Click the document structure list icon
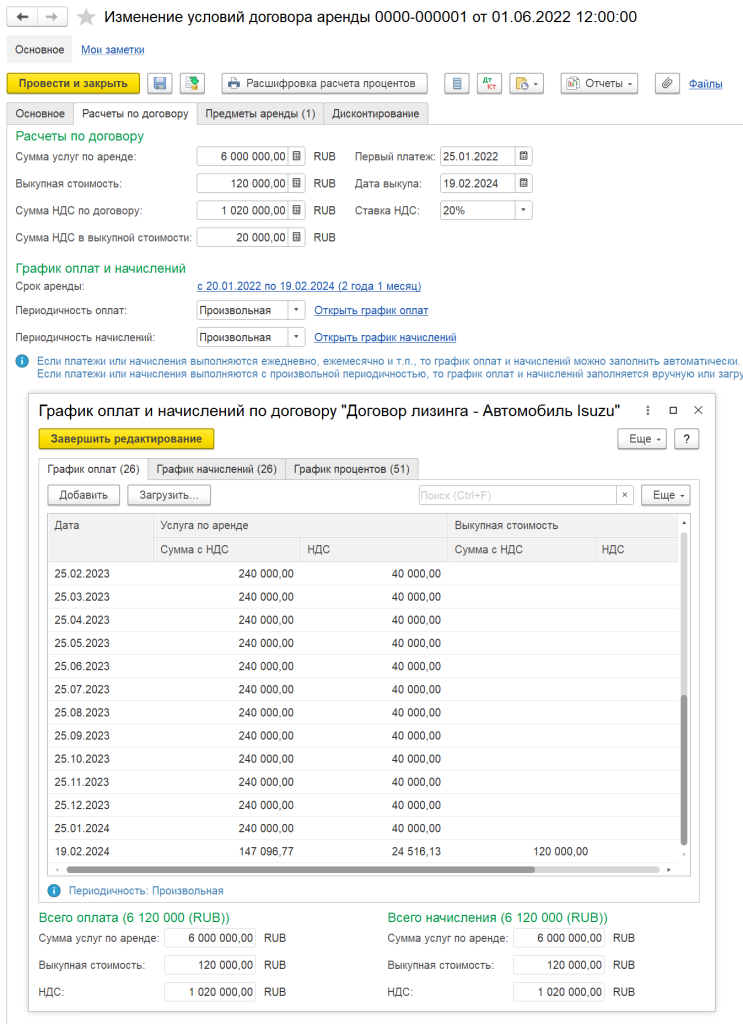This screenshot has height=1024, width=743. [457, 83]
